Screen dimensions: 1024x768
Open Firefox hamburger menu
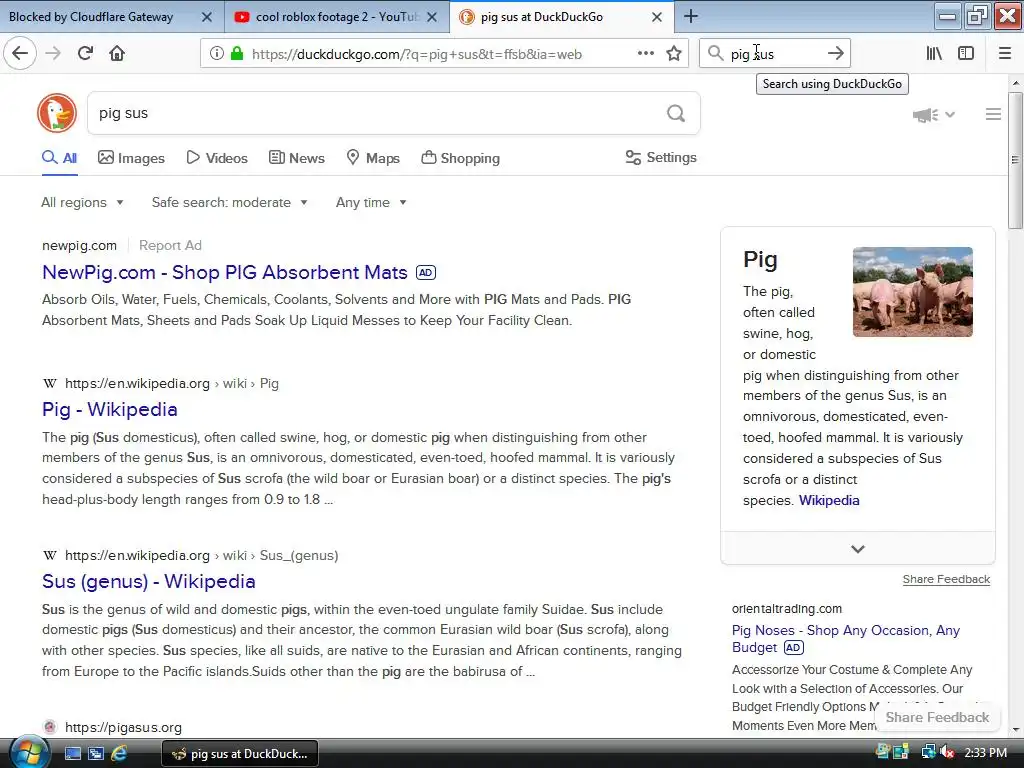1005,54
